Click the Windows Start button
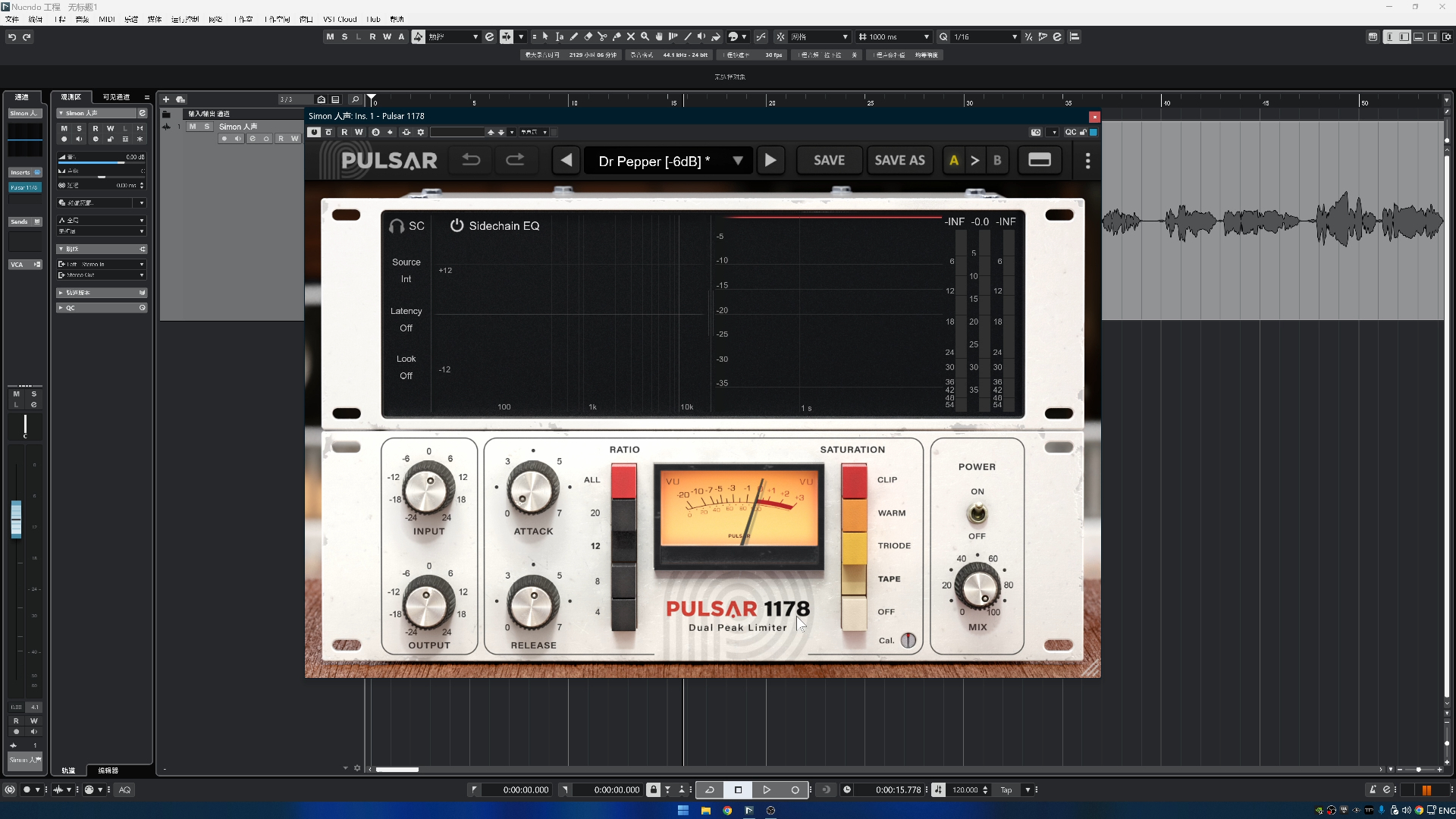 pyautogui.click(x=683, y=811)
